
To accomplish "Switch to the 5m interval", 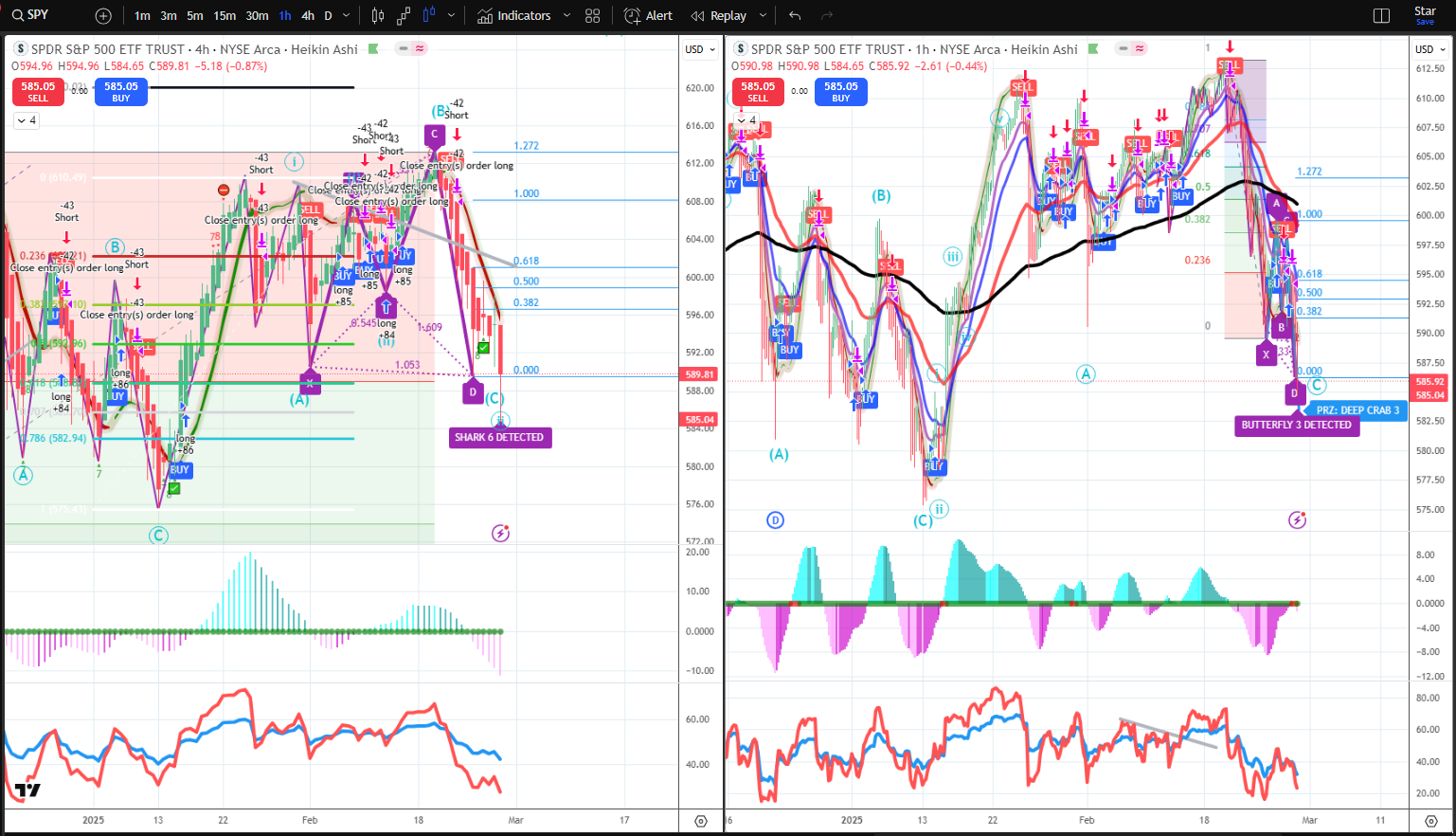I will tap(194, 16).
